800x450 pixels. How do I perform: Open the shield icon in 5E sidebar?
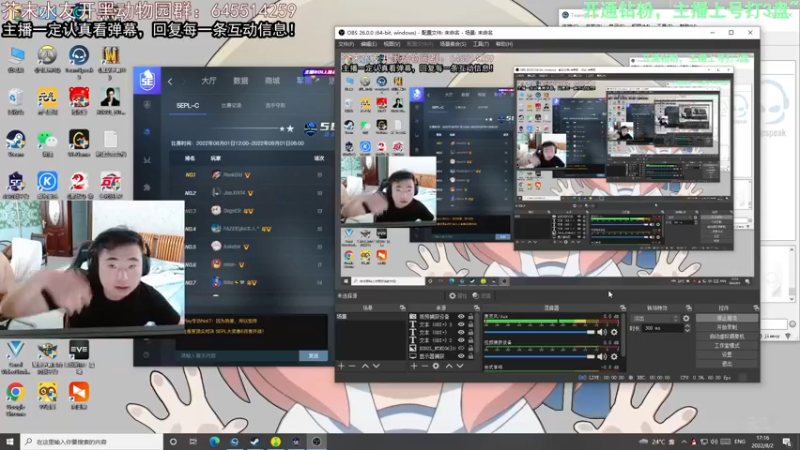pyautogui.click(x=147, y=105)
